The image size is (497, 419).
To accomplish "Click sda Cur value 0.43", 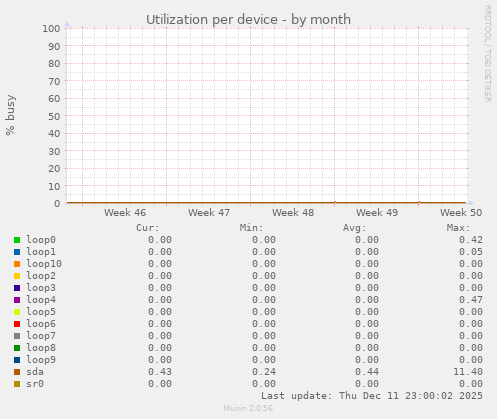I will (160, 372).
